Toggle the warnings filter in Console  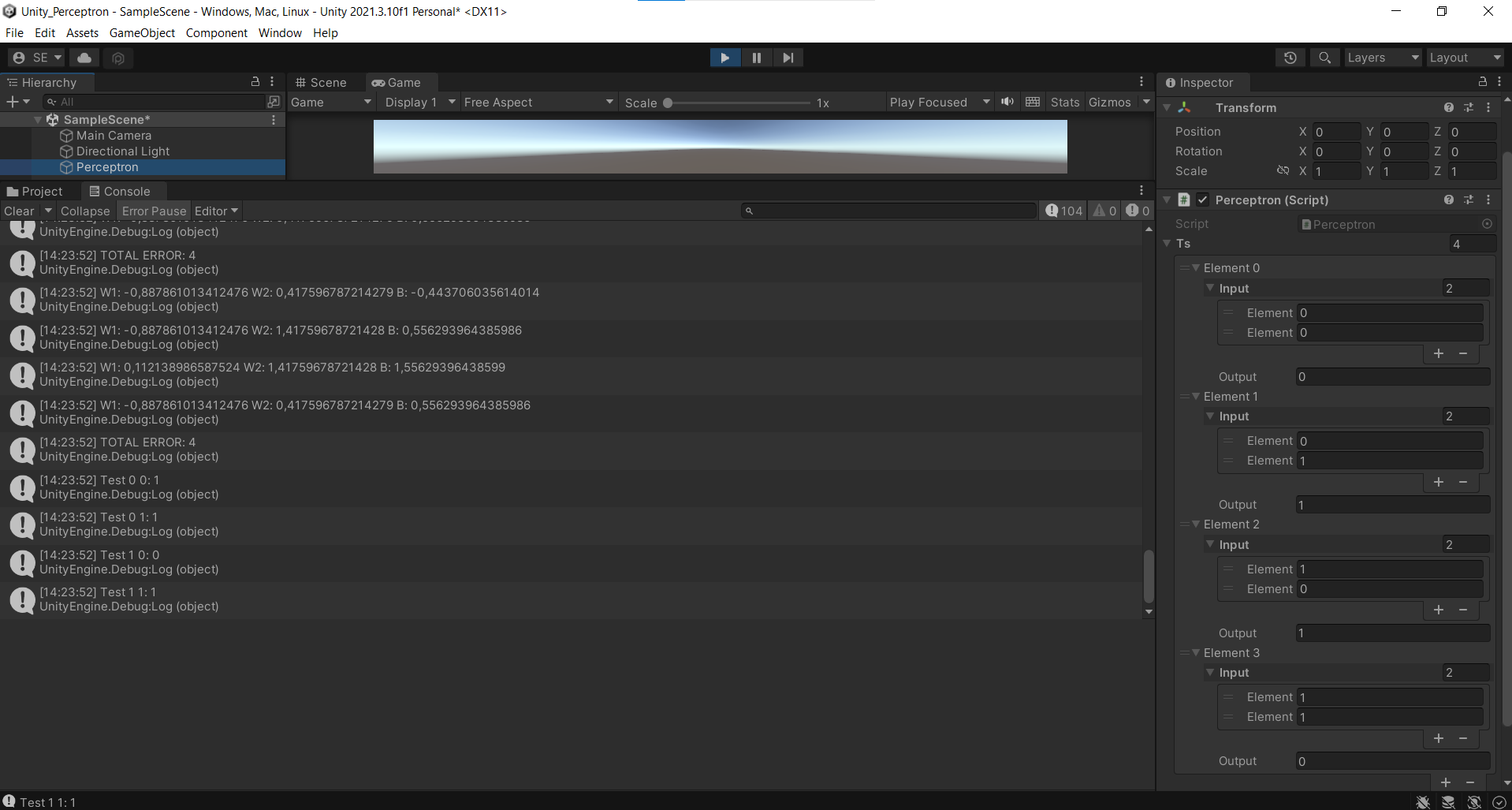point(1104,211)
